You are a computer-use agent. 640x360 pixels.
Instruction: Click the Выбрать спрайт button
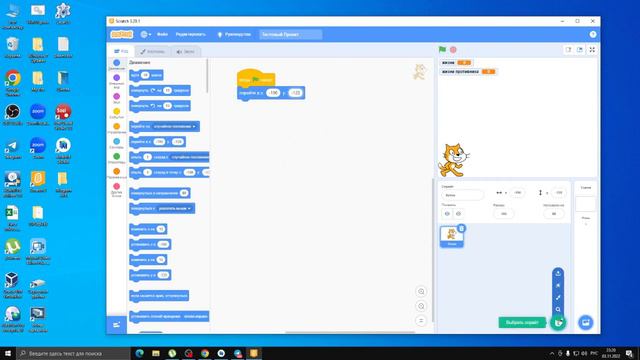pos(522,322)
